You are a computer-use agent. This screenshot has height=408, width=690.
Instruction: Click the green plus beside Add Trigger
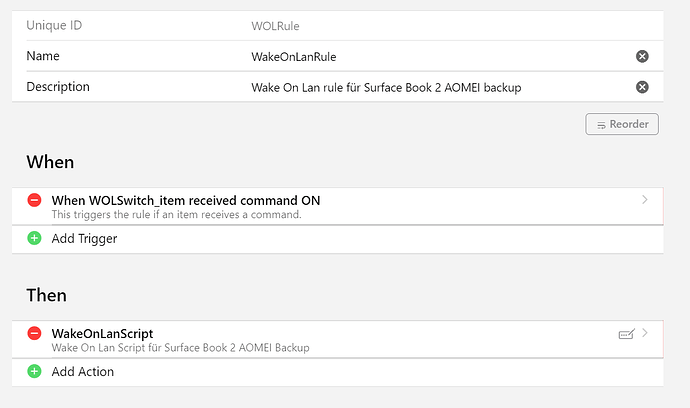click(35, 238)
